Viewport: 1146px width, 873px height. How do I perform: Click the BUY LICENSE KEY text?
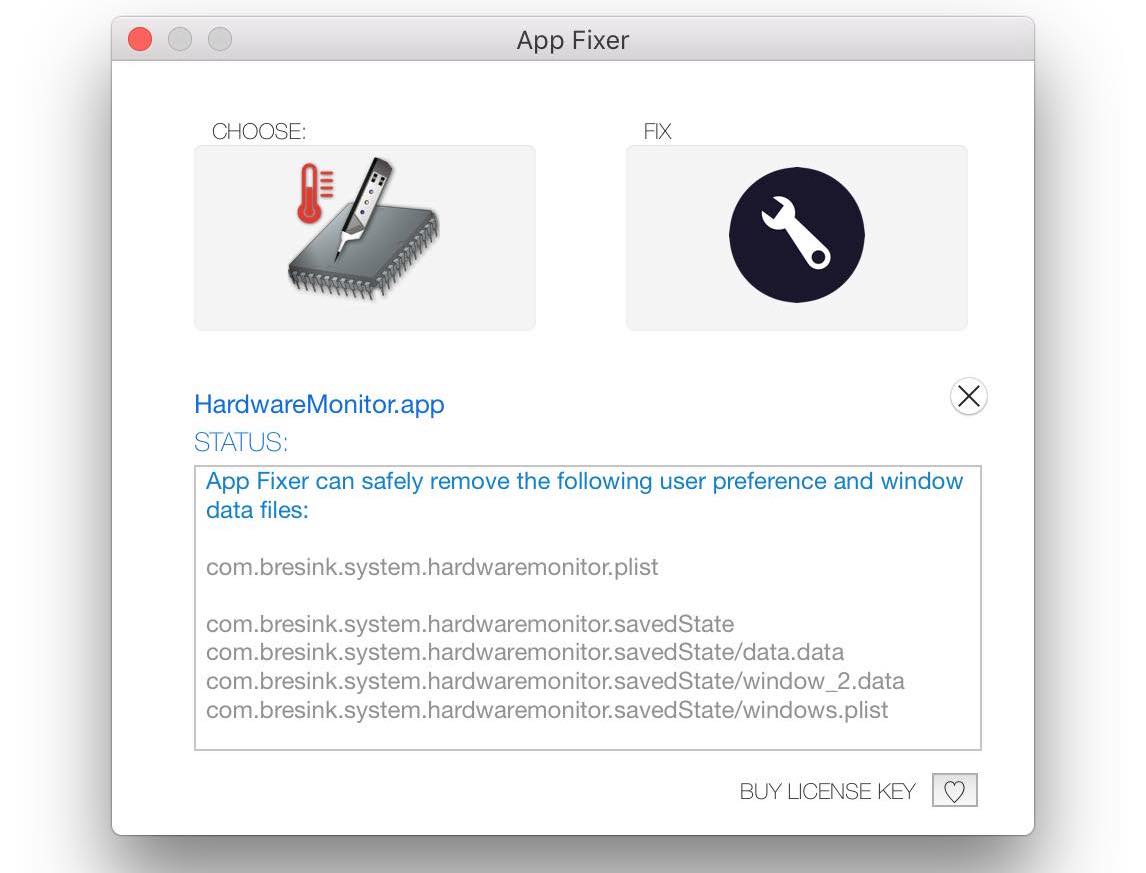pyautogui.click(x=827, y=790)
